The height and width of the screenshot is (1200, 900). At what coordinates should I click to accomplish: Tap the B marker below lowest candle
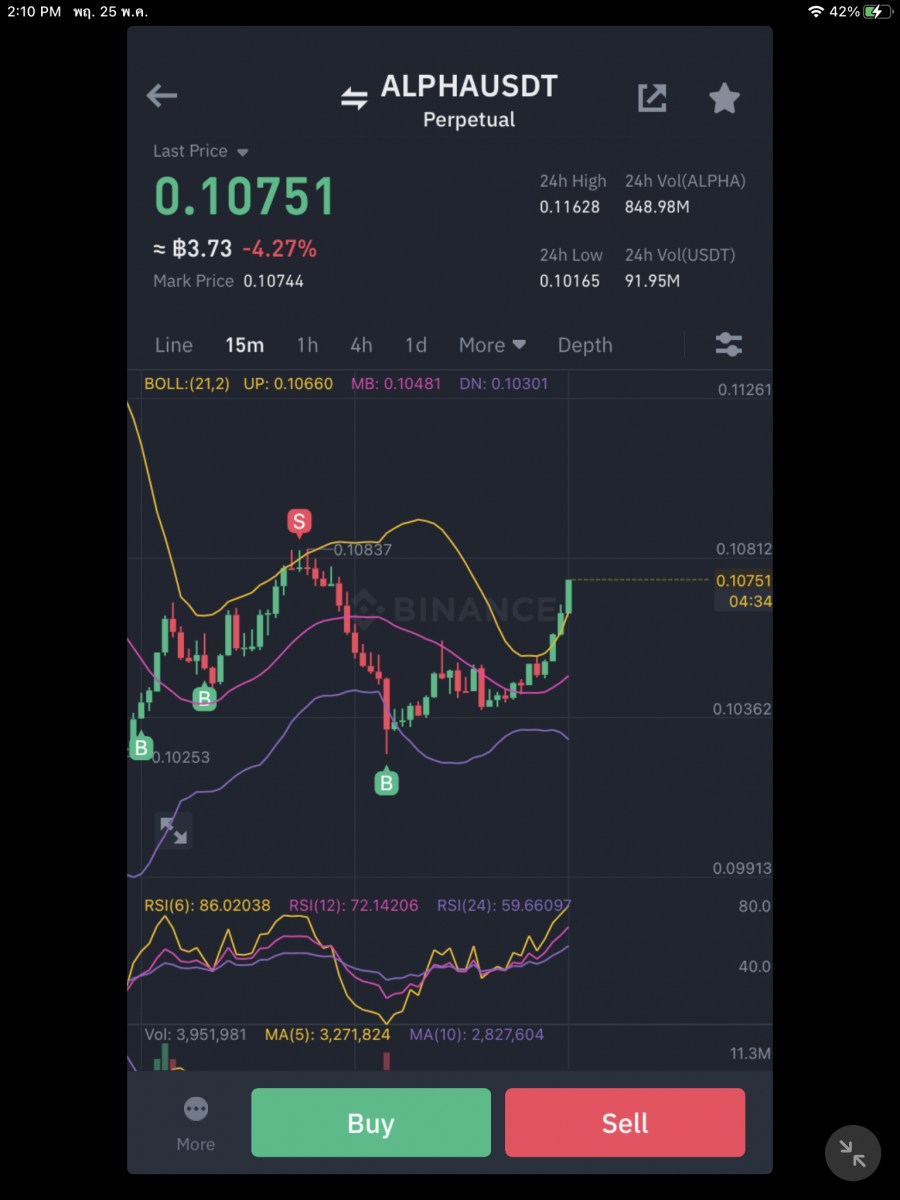(x=386, y=782)
